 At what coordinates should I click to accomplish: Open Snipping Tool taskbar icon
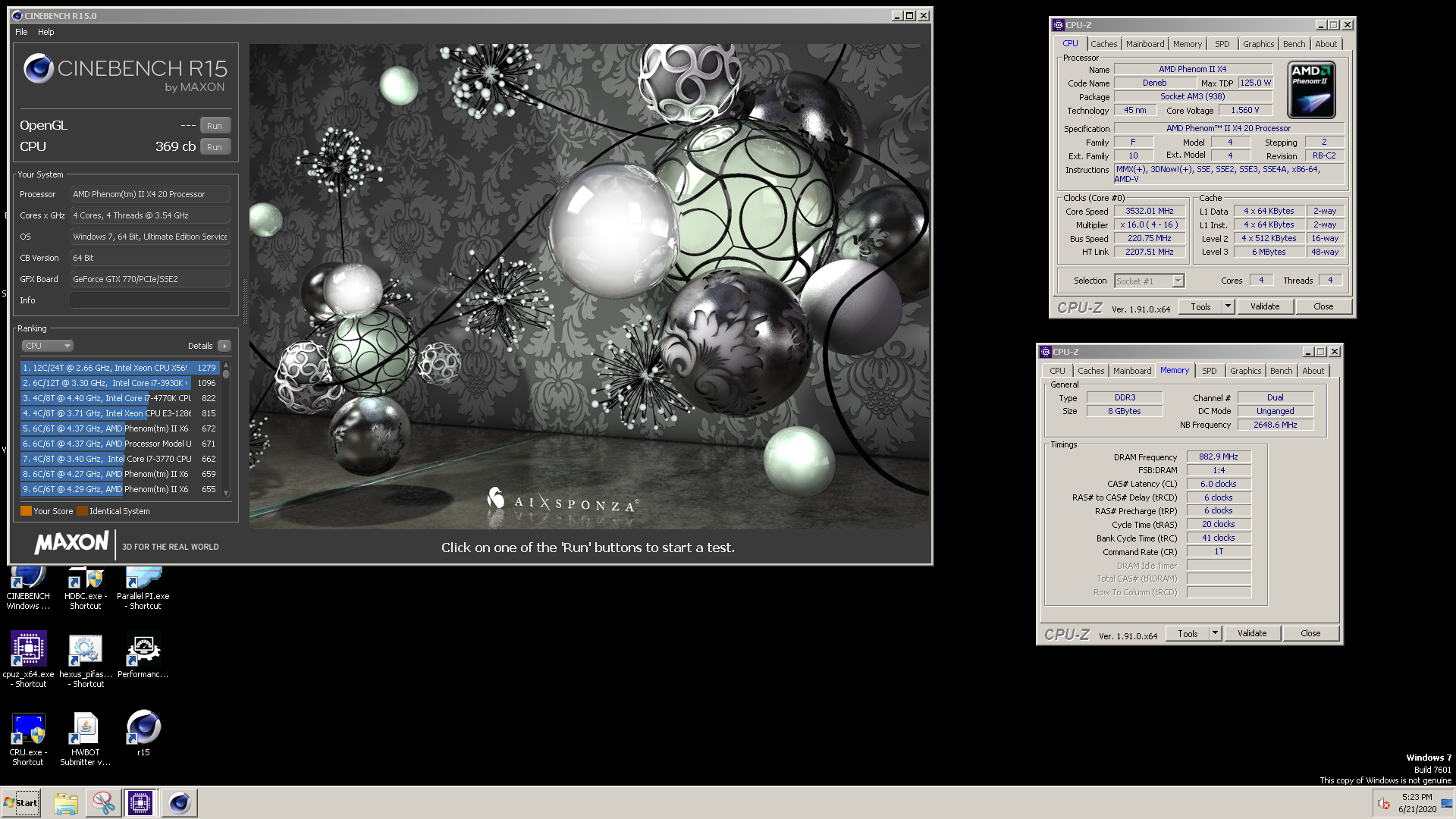pos(103,803)
